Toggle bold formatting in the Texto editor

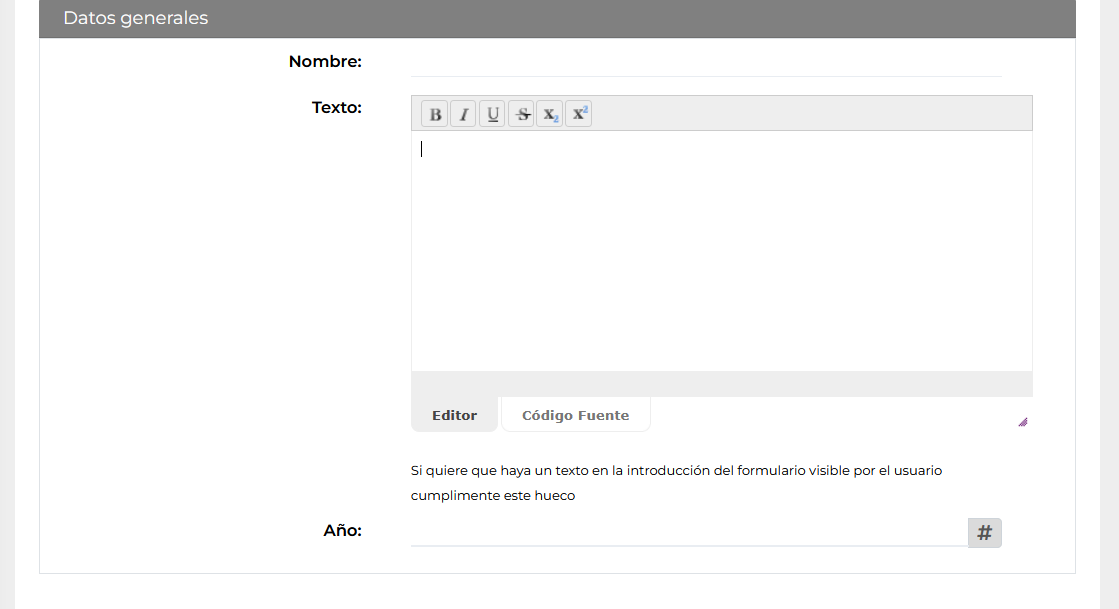point(435,114)
